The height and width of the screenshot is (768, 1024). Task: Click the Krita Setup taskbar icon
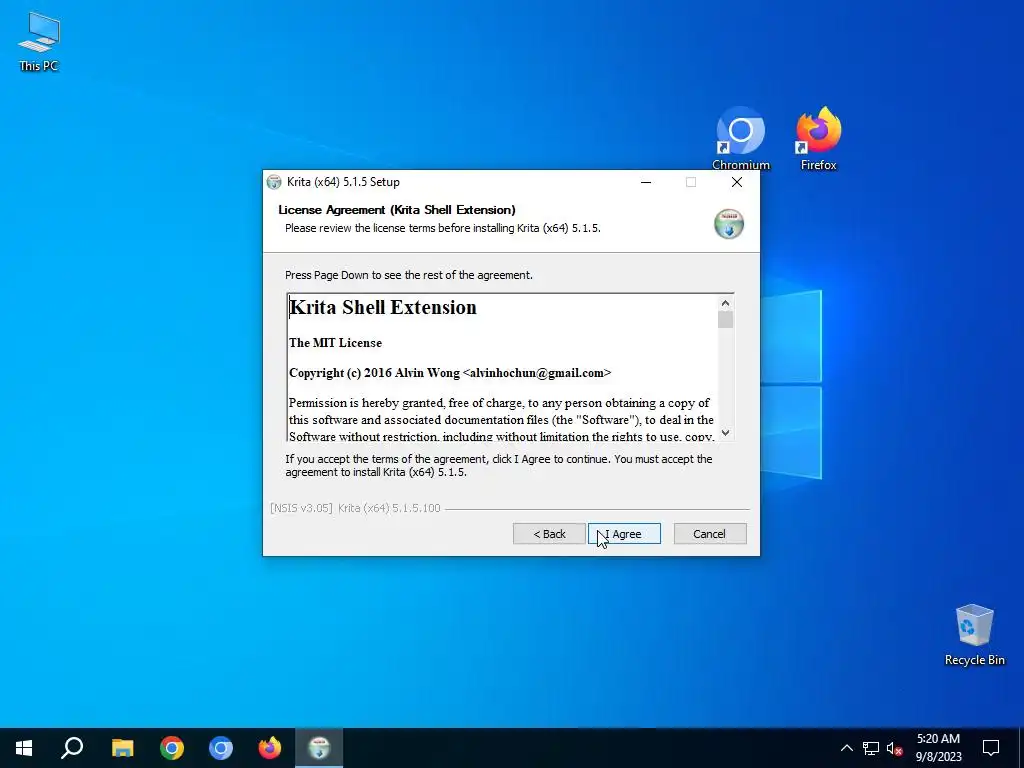(x=319, y=748)
